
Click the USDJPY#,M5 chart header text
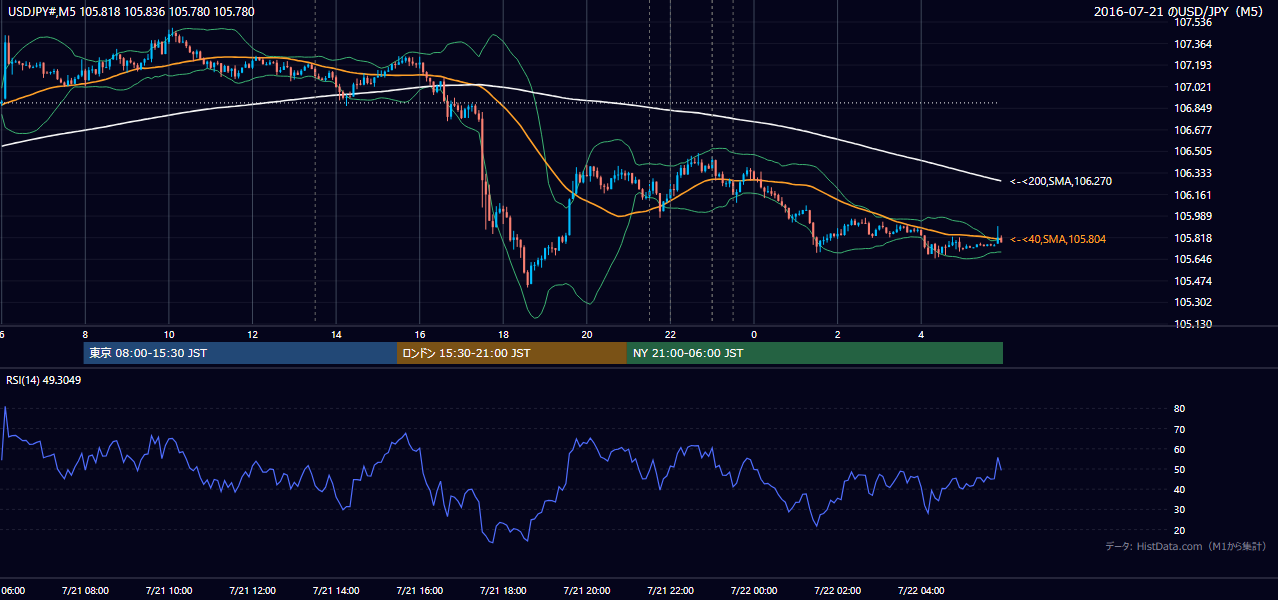130,12
